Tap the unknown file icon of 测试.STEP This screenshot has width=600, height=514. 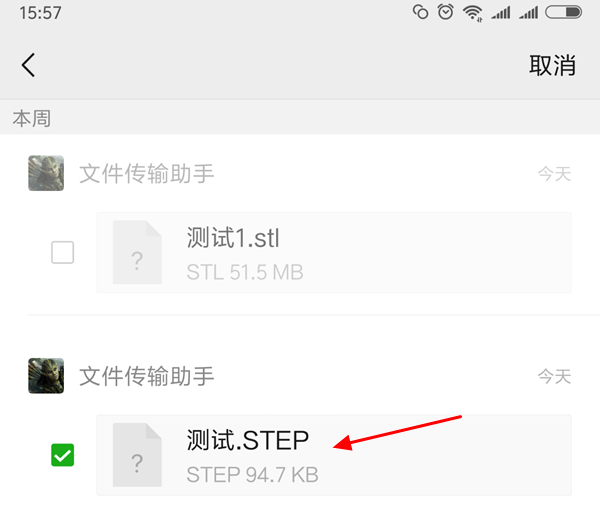tap(137, 455)
